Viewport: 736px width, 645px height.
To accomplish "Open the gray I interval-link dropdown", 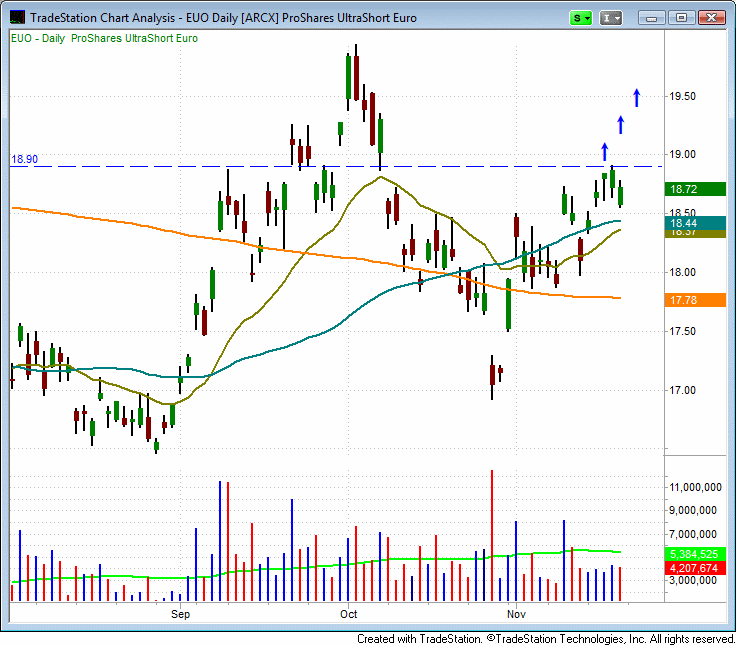I will click(x=611, y=18).
